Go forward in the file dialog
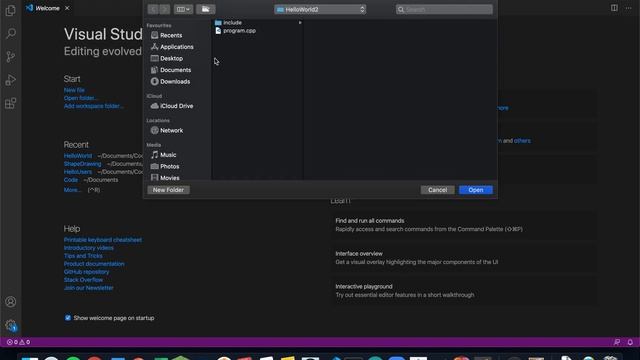Image resolution: width=640 pixels, height=360 pixels. (x=164, y=9)
